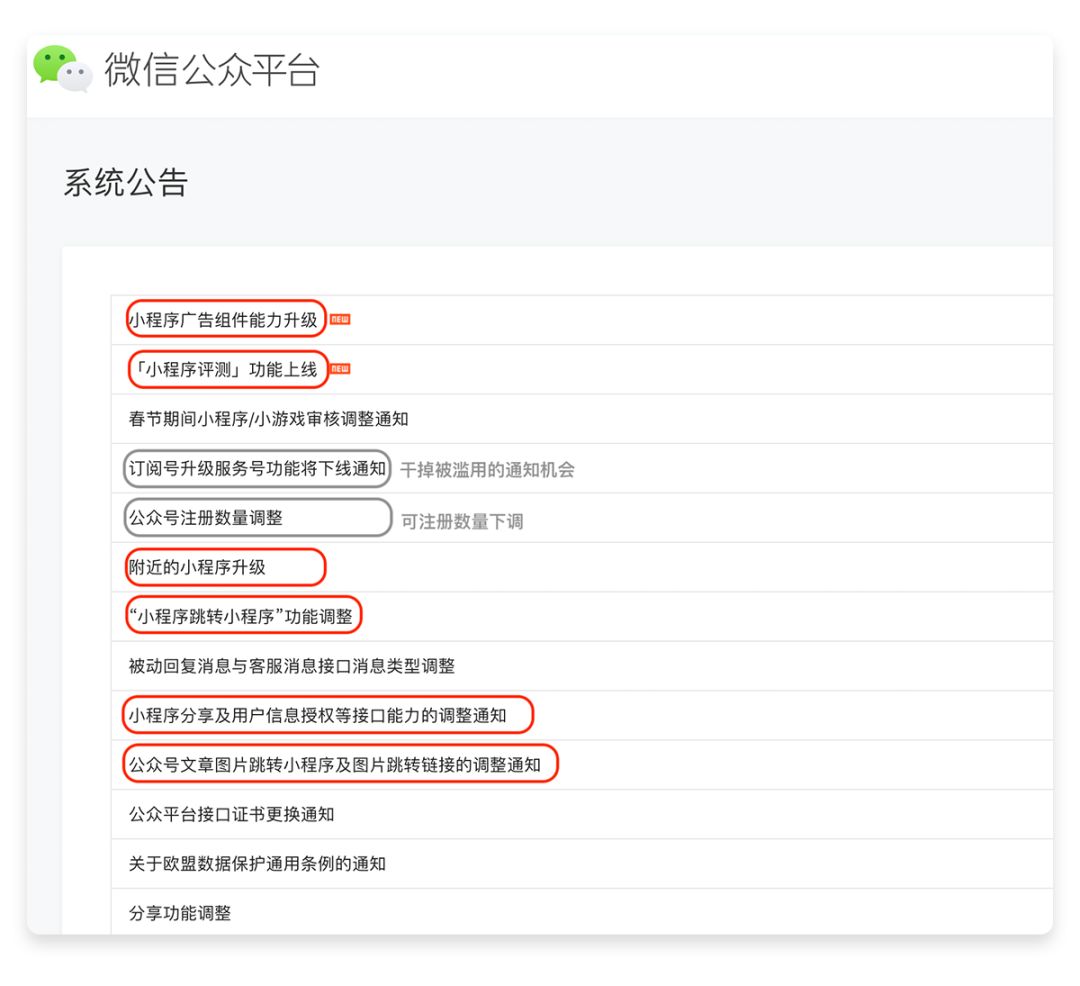This screenshot has height=986, width=1080.
Task: Open 公众号文章图片跳转小程序及图片跳转链接的调整通知
Action: (335, 765)
